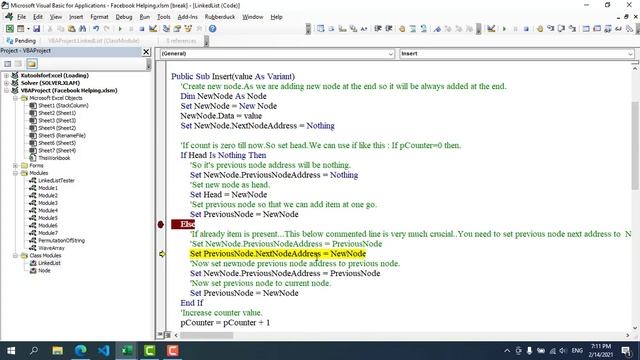Open Excel from the Windows taskbar
The width and height of the screenshot is (640, 360).
pyautogui.click(x=127, y=351)
